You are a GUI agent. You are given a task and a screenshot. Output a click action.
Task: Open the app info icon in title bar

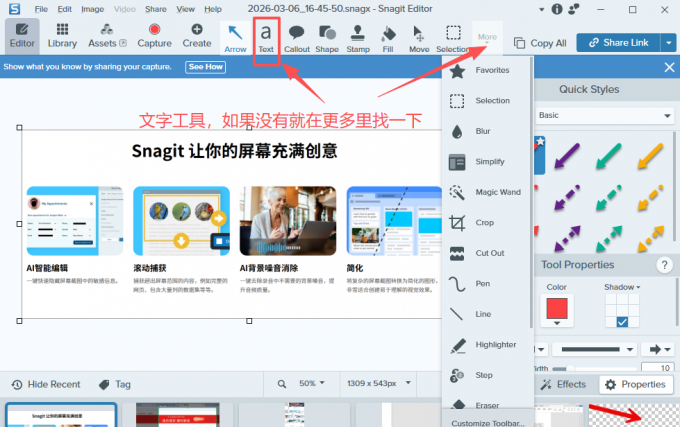[x=557, y=9]
